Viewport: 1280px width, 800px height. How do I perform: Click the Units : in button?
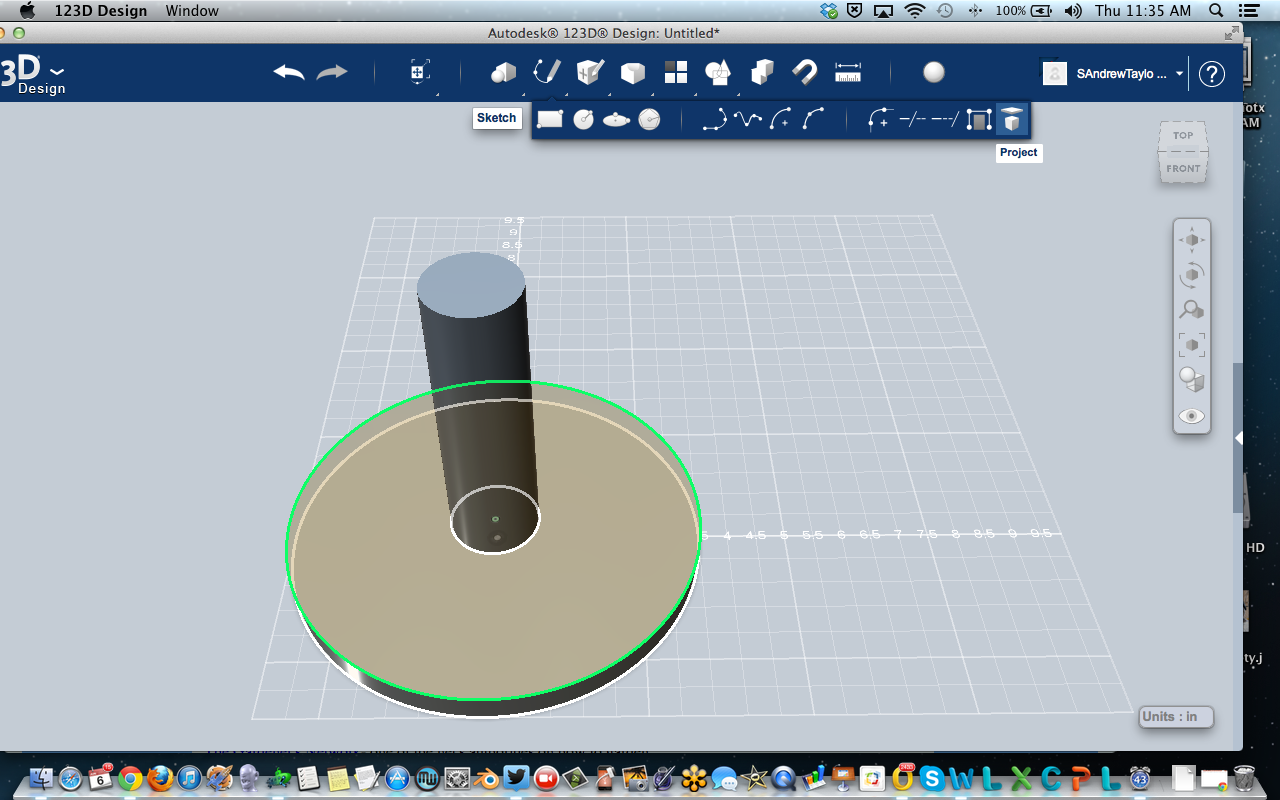pyautogui.click(x=1175, y=717)
